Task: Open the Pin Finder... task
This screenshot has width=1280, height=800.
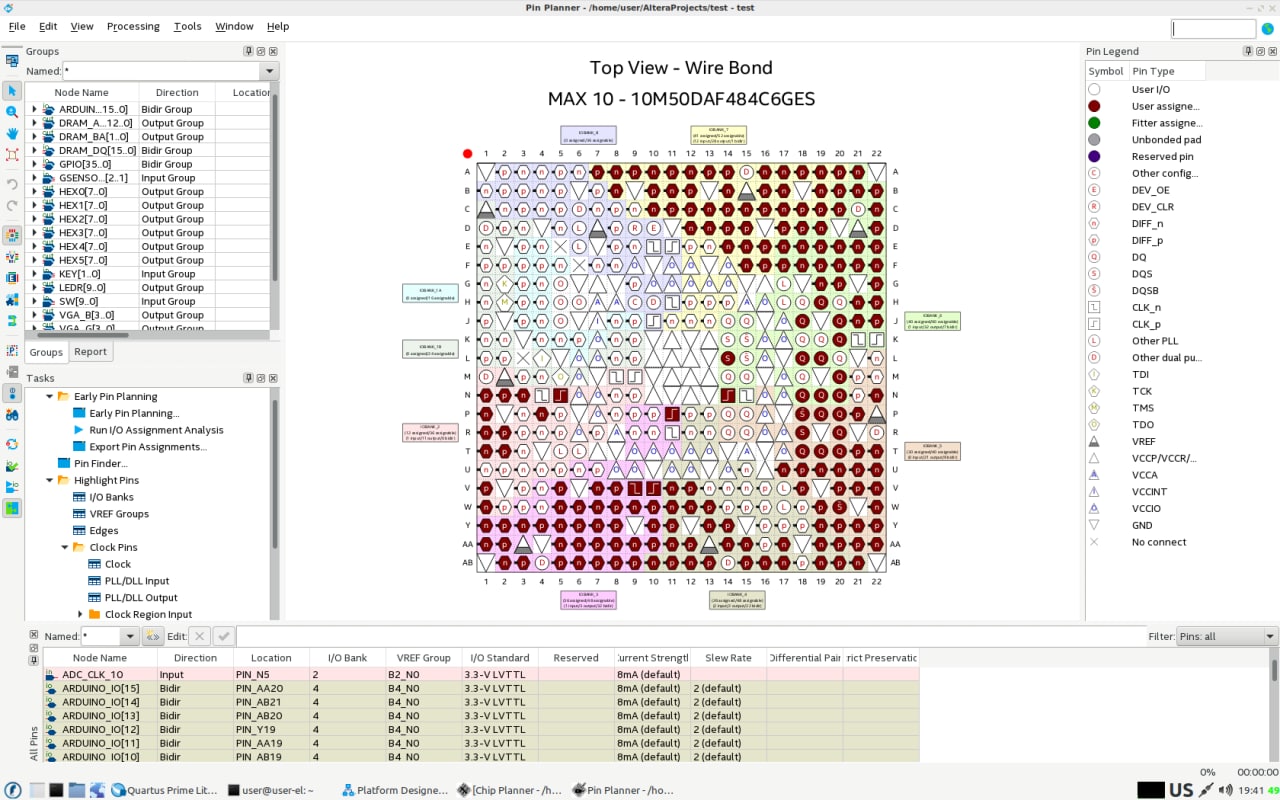Action: point(100,463)
